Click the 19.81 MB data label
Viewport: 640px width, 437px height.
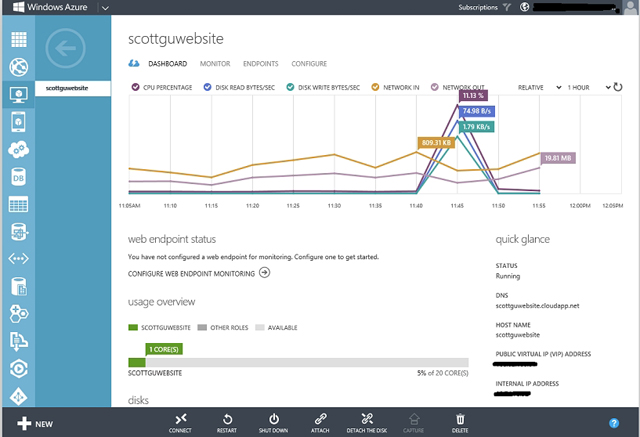tap(558, 158)
